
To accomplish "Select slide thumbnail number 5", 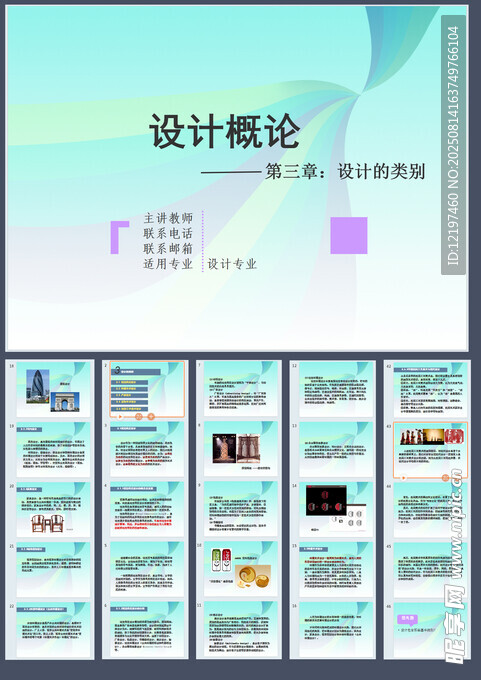I will tap(147, 569).
